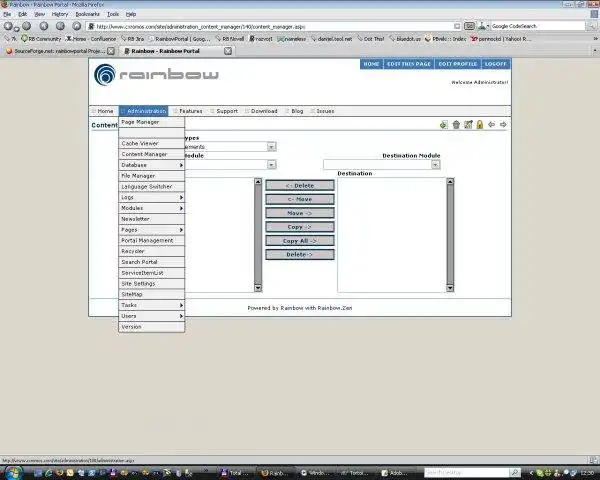Screen dimensions: 600x480
Task: Expand the Logs submenu
Action: coord(152,198)
